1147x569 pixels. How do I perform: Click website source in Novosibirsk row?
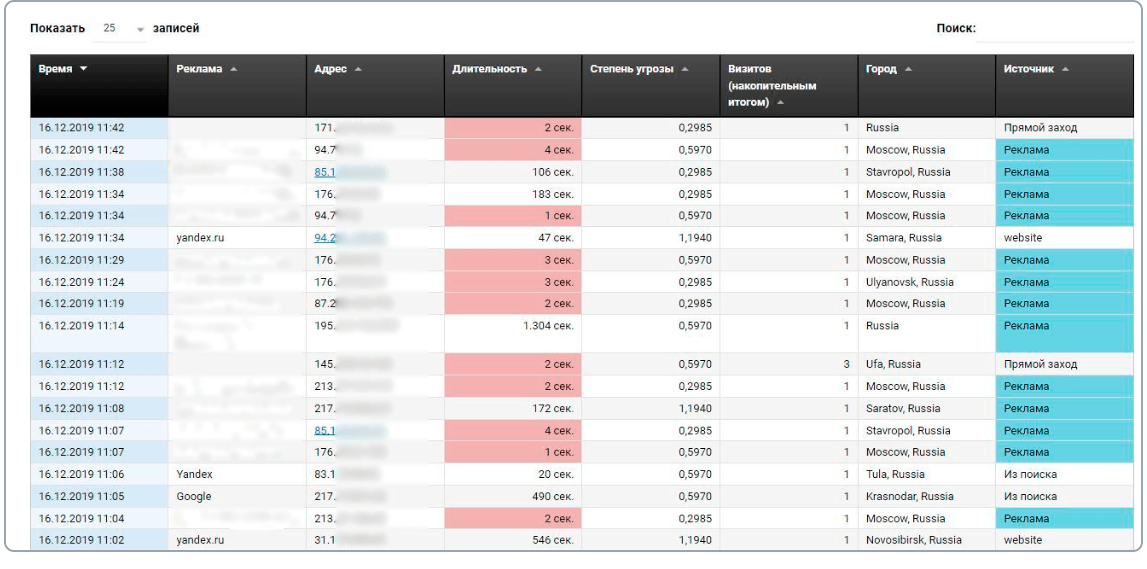click(1023, 540)
